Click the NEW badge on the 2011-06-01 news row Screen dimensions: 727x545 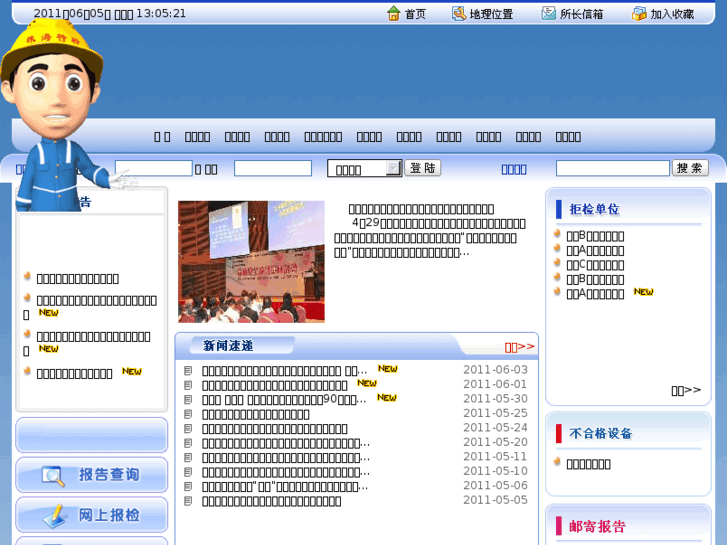pyautogui.click(x=367, y=383)
